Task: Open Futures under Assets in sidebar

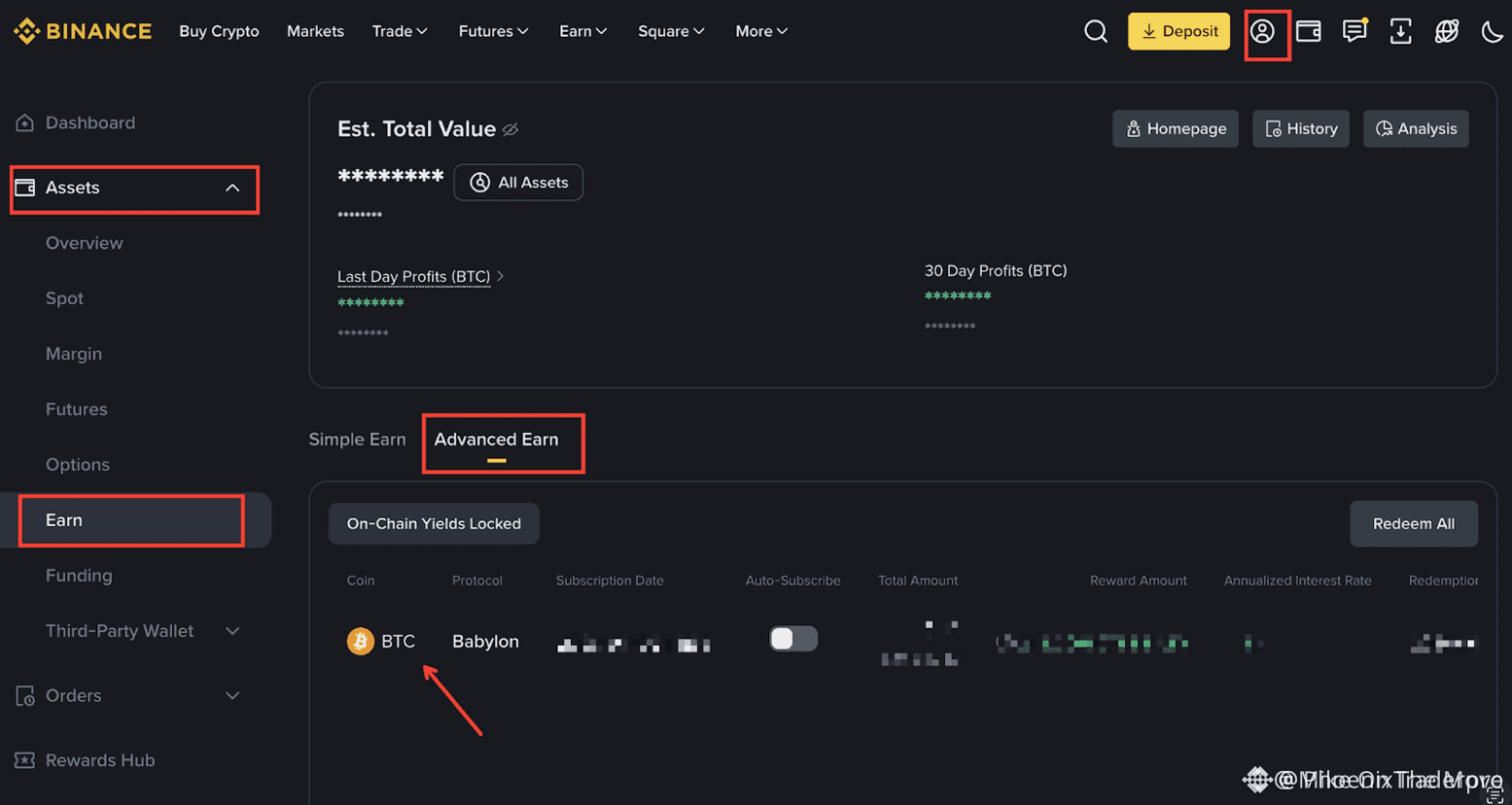Action: point(77,409)
